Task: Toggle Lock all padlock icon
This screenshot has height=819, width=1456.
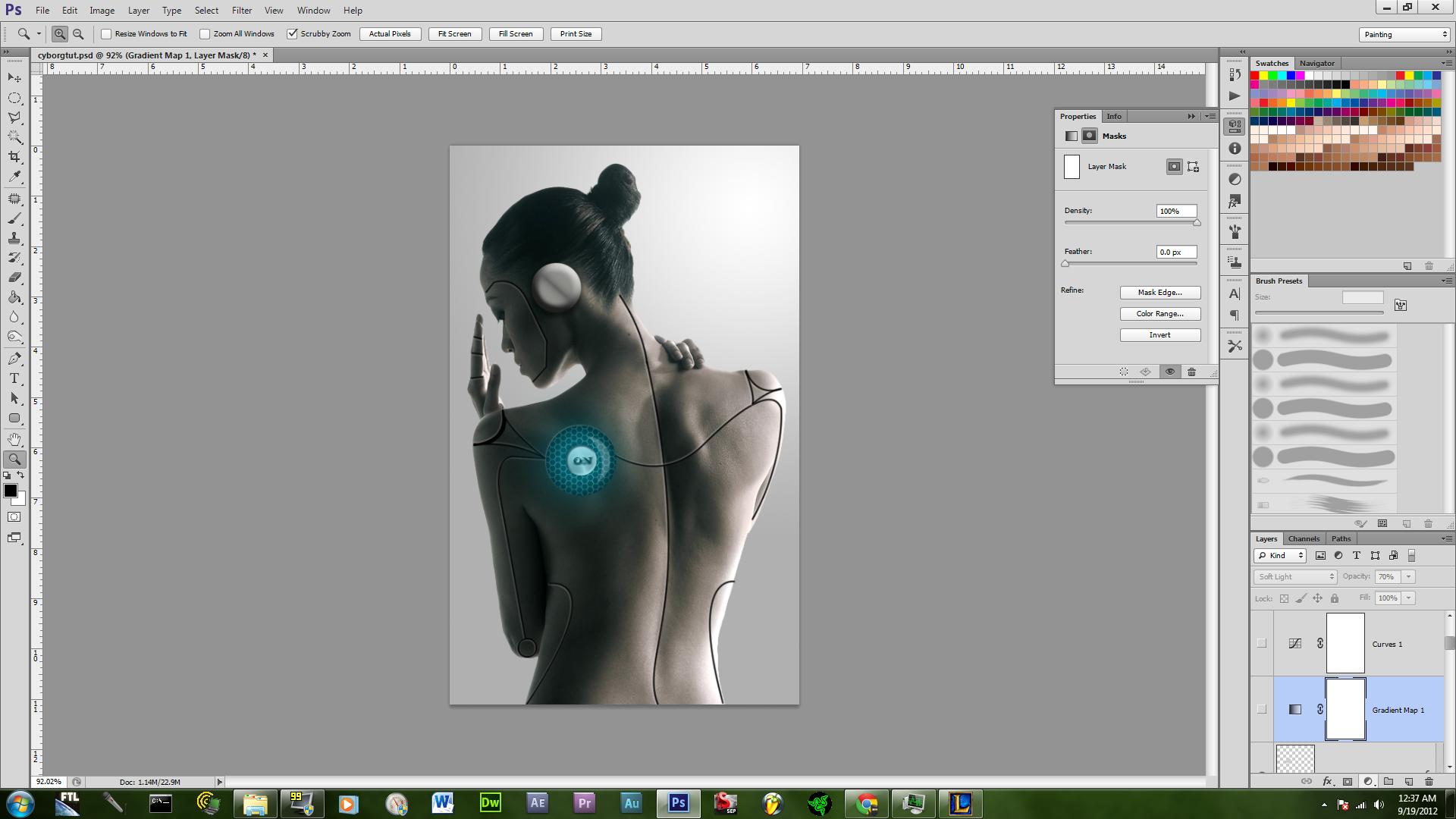Action: (1335, 598)
